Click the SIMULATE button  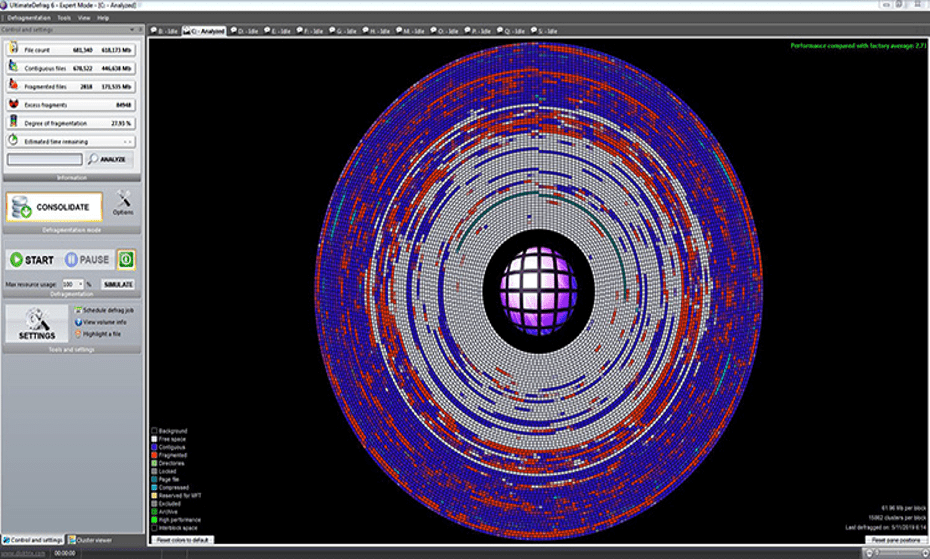coord(118,284)
